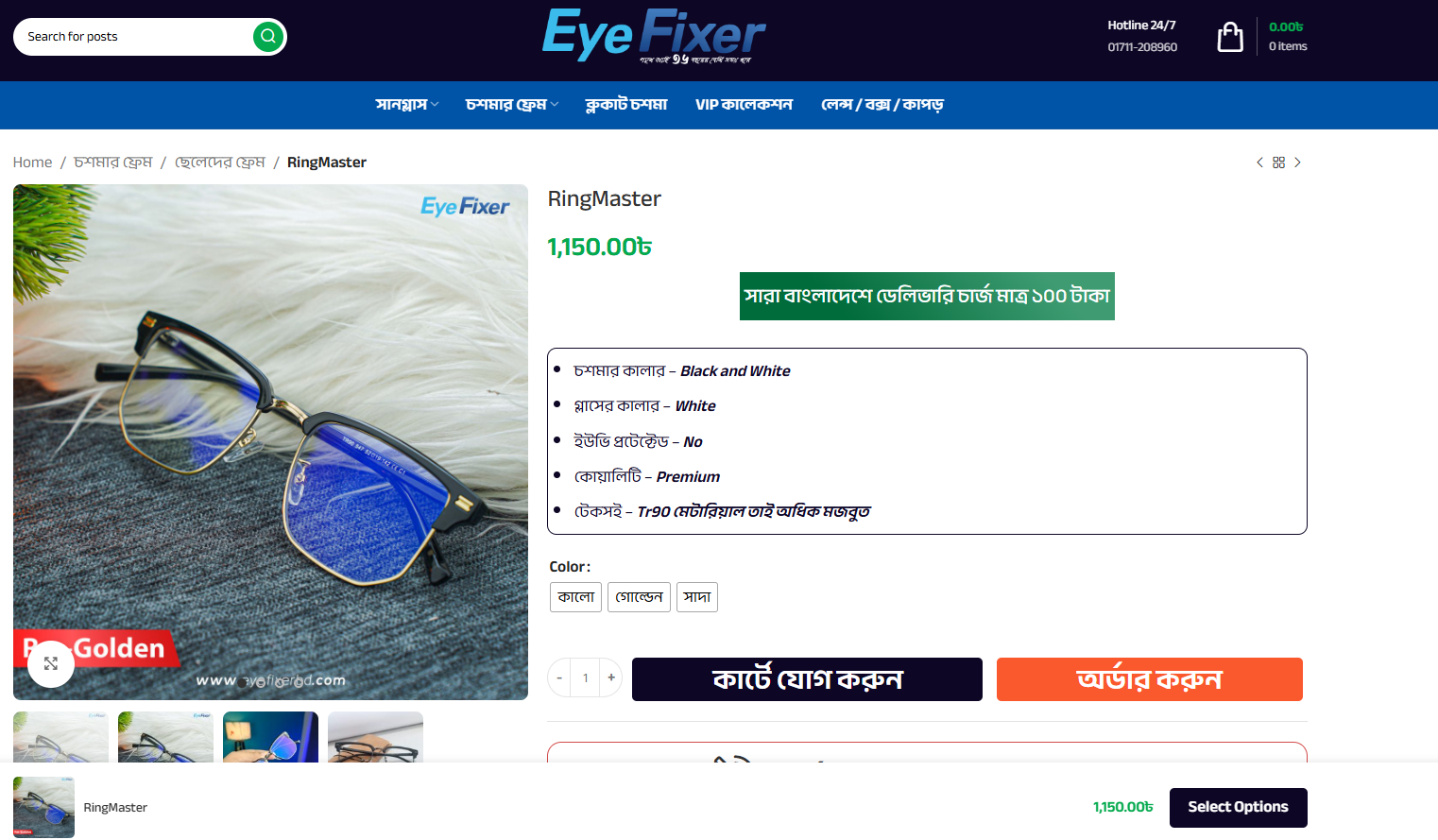The image size is (1438, 840).
Task: Go to previous product arrow
Action: [1259, 163]
